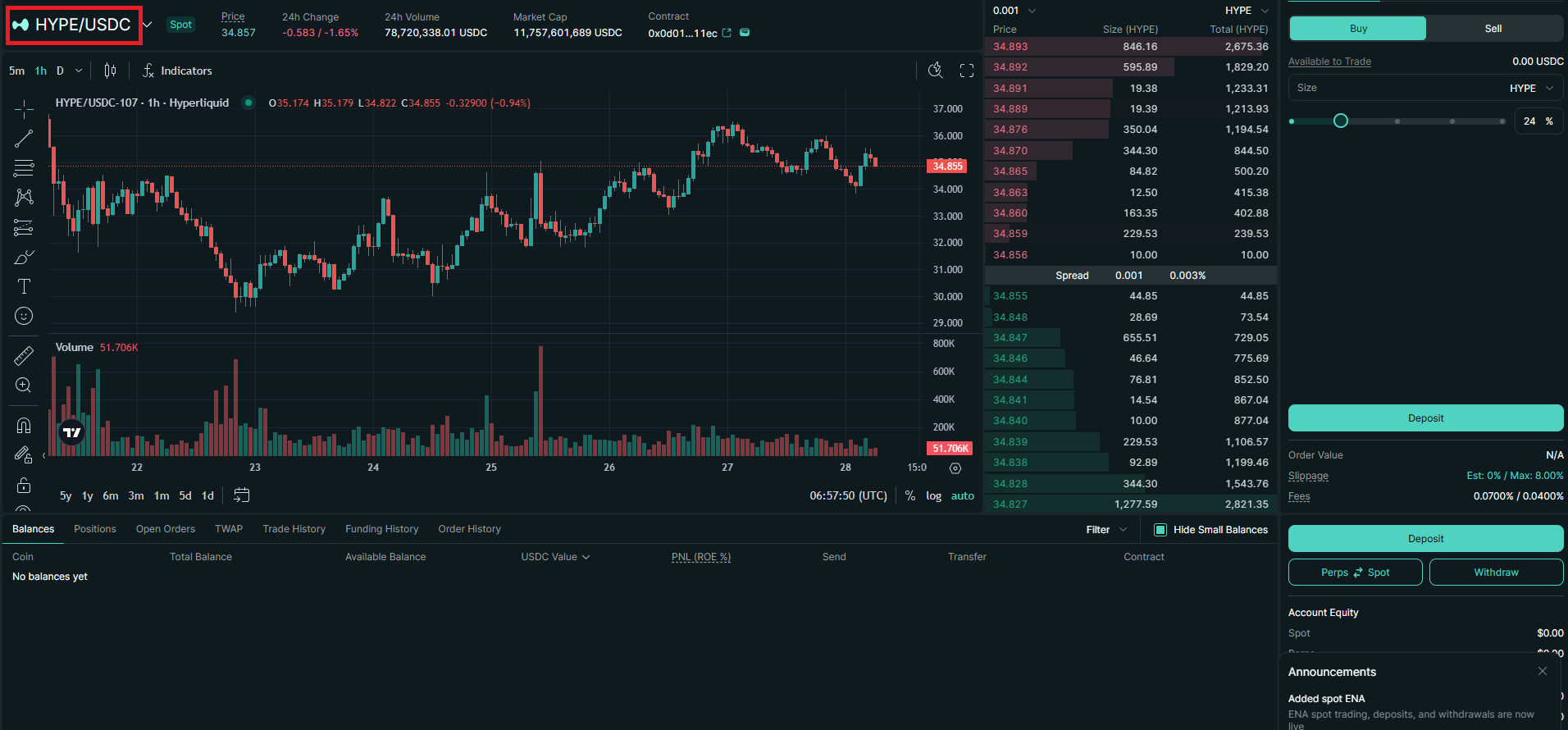The image size is (1568, 730).
Task: View the Trade History tab
Action: pos(294,529)
